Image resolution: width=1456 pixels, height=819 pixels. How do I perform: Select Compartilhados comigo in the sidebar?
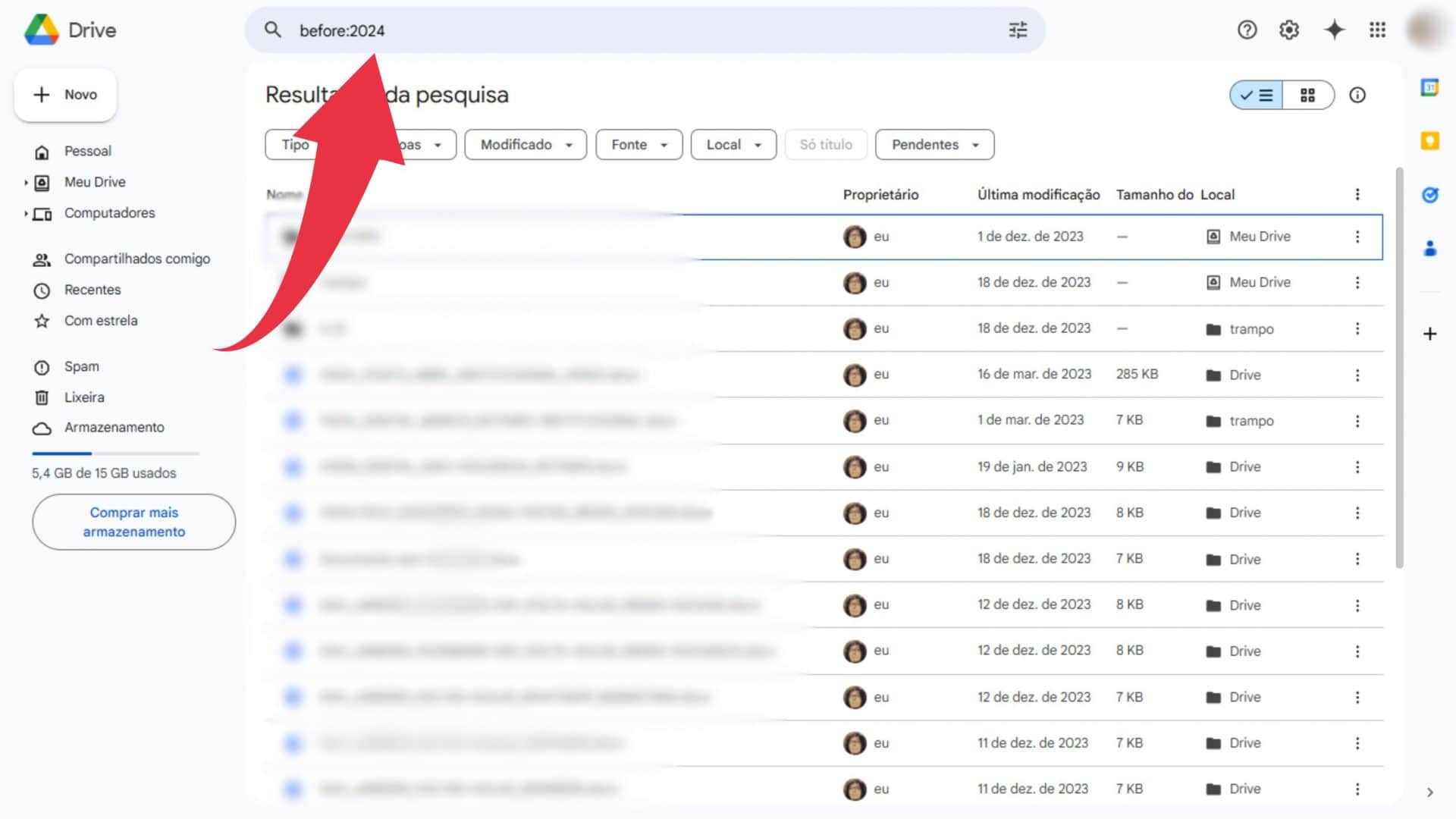[x=136, y=259]
